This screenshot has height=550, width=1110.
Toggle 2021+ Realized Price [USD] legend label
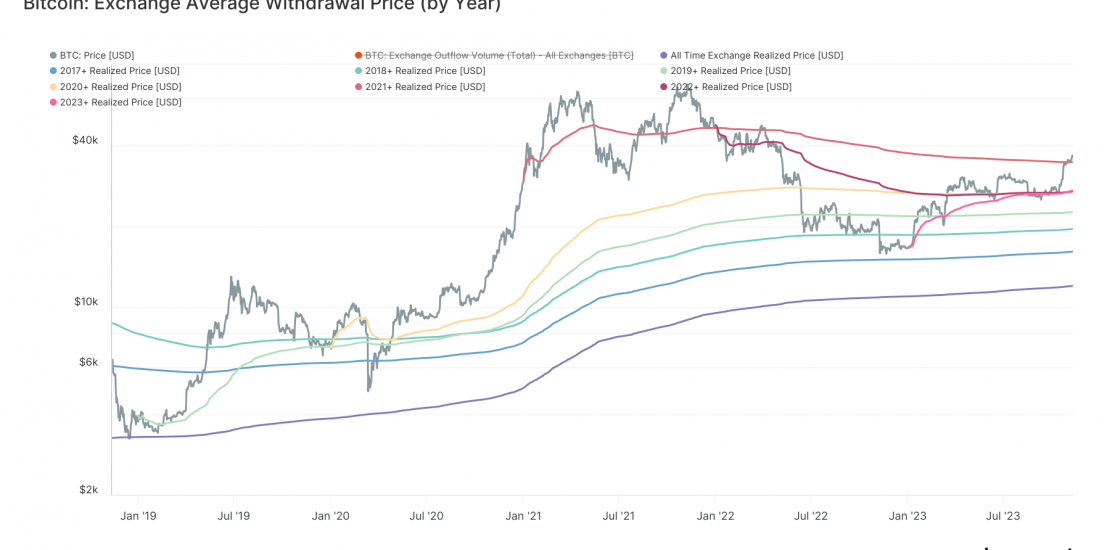(425, 87)
